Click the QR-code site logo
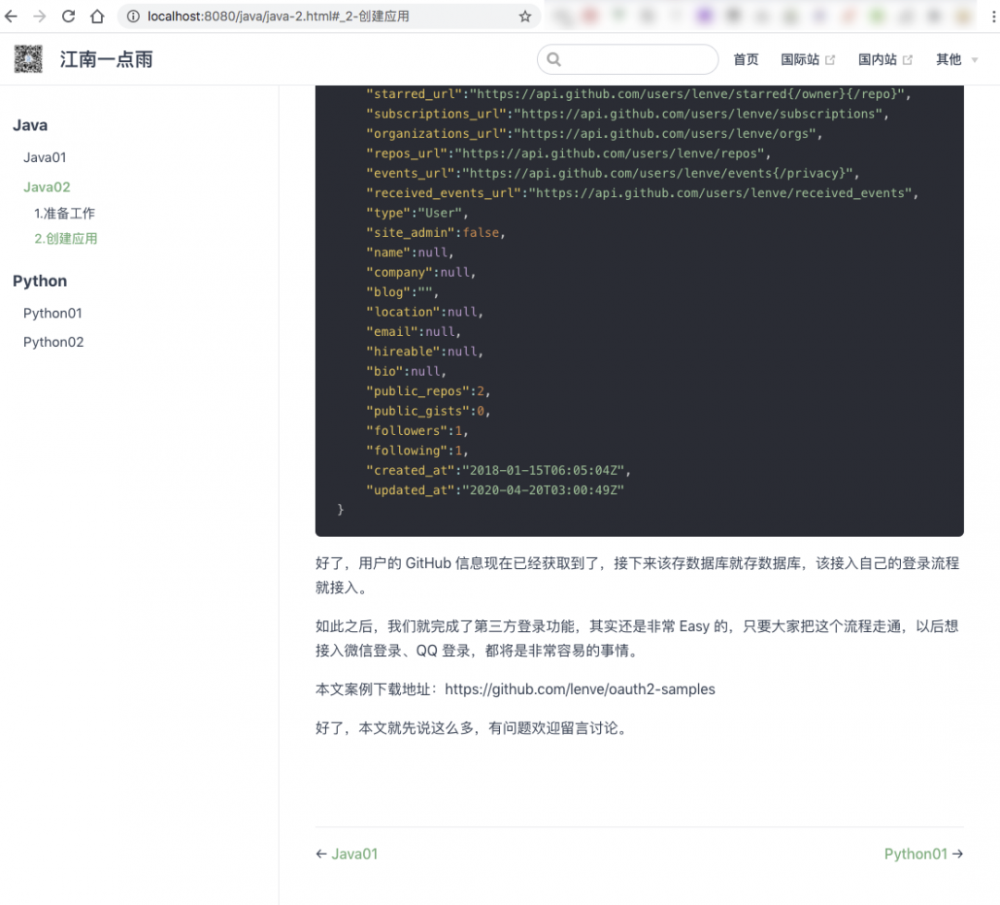The height and width of the screenshot is (905, 1000). pyautogui.click(x=27, y=59)
